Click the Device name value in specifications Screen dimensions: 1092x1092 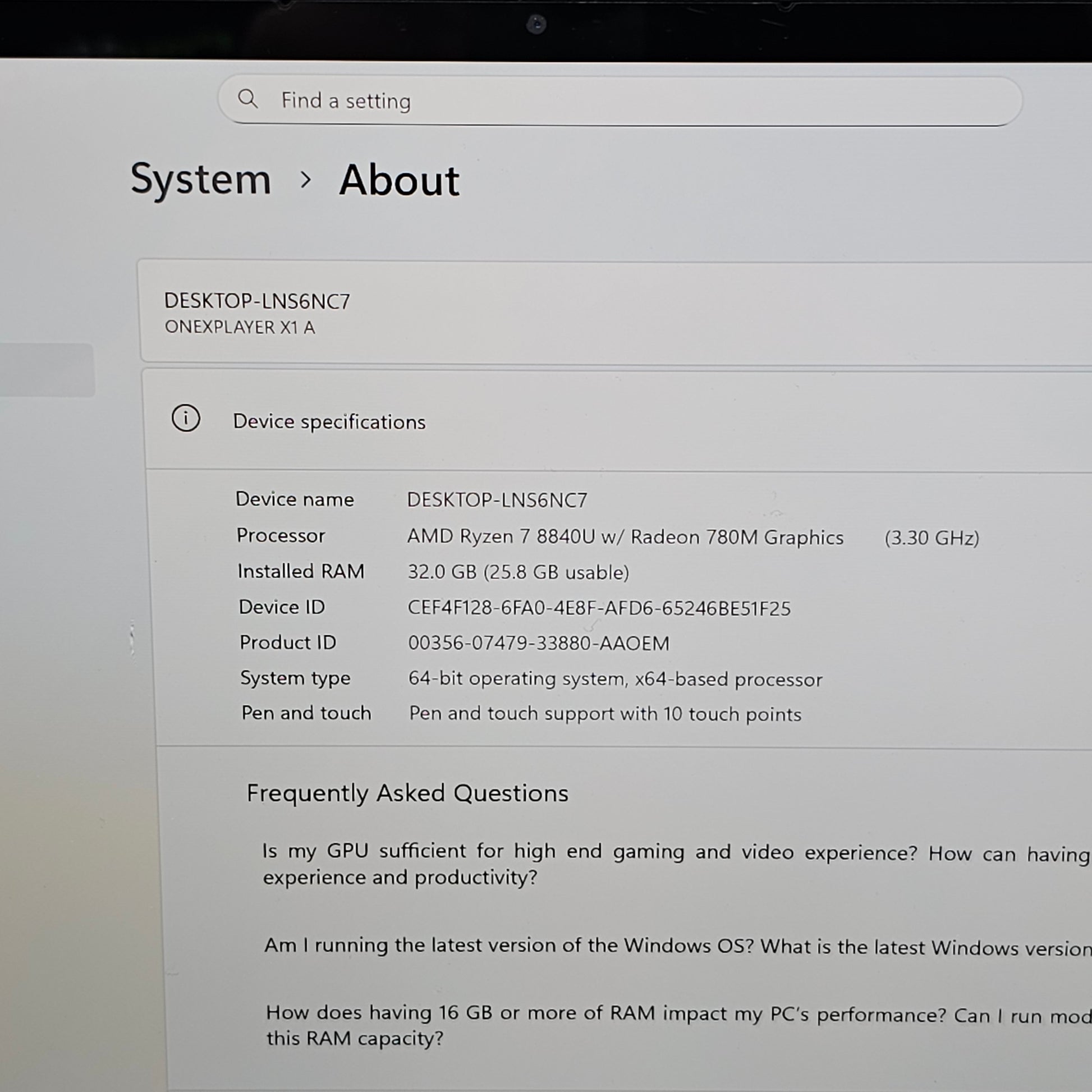click(x=497, y=500)
